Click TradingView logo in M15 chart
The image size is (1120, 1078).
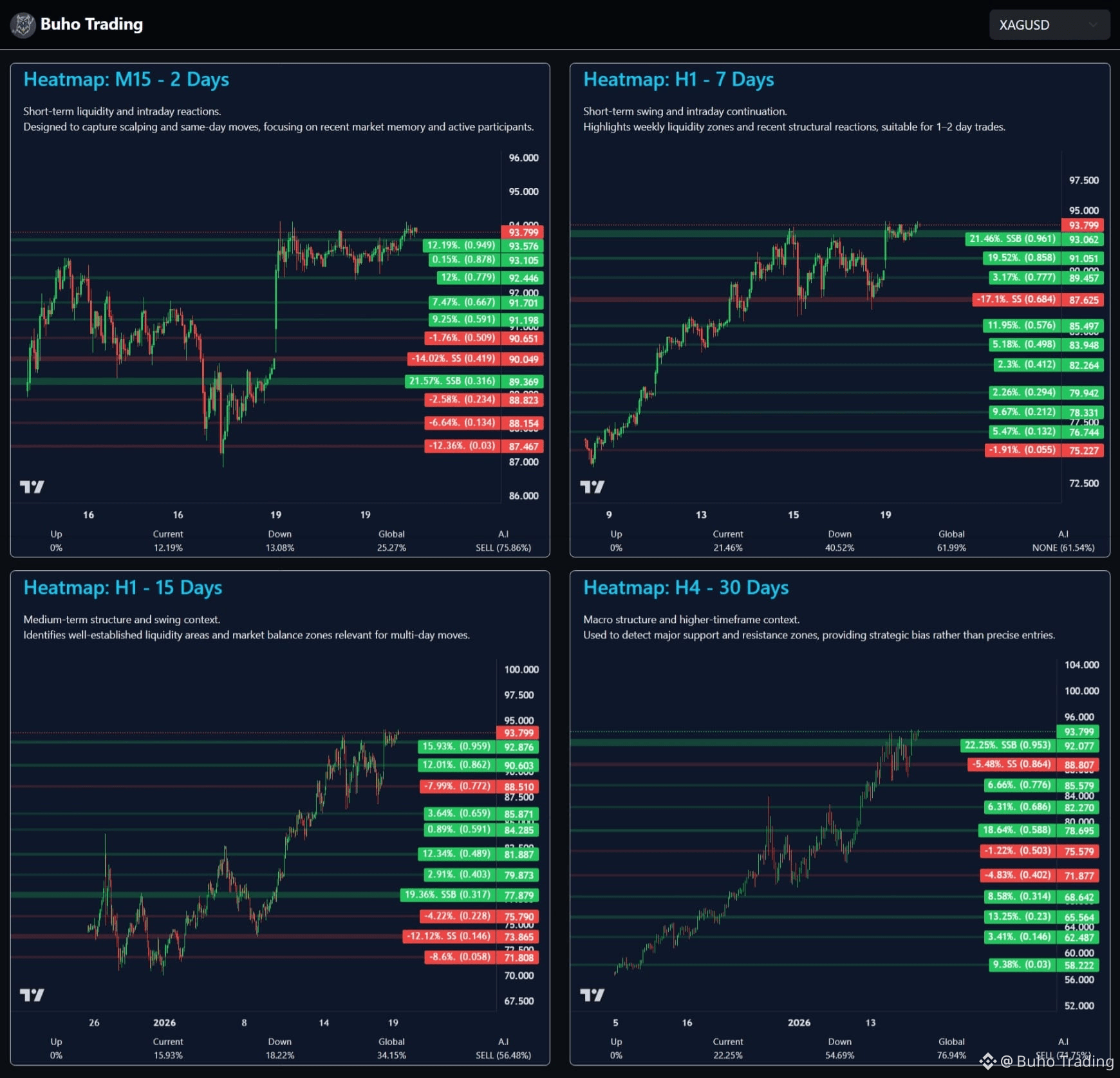pos(32,487)
